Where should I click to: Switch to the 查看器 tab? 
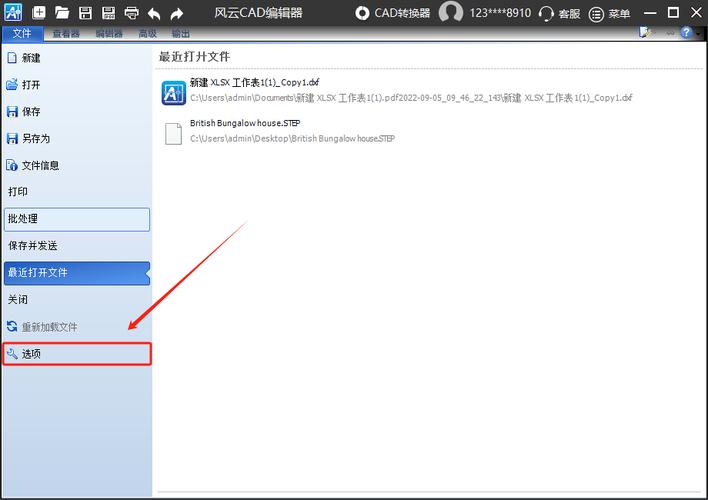pyautogui.click(x=67, y=33)
